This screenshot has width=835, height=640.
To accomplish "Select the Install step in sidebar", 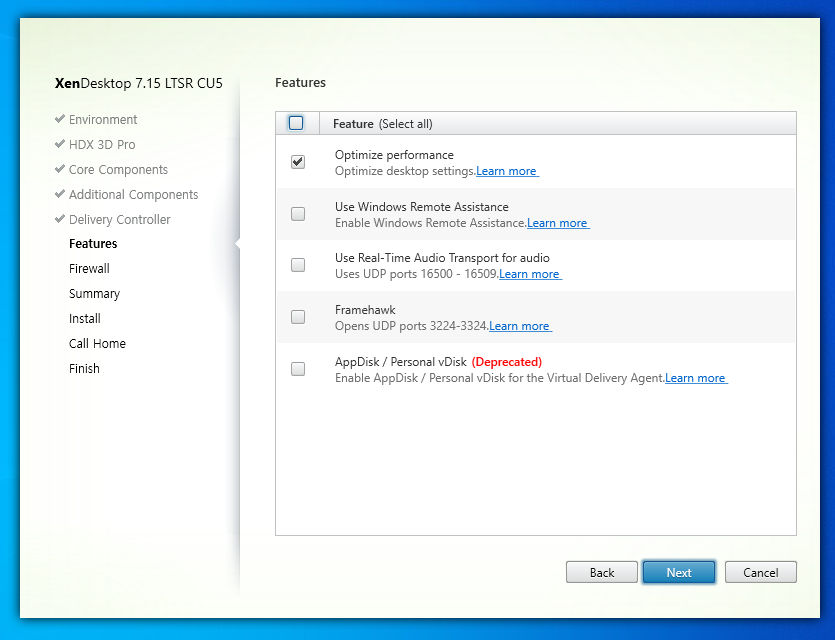I will [85, 318].
